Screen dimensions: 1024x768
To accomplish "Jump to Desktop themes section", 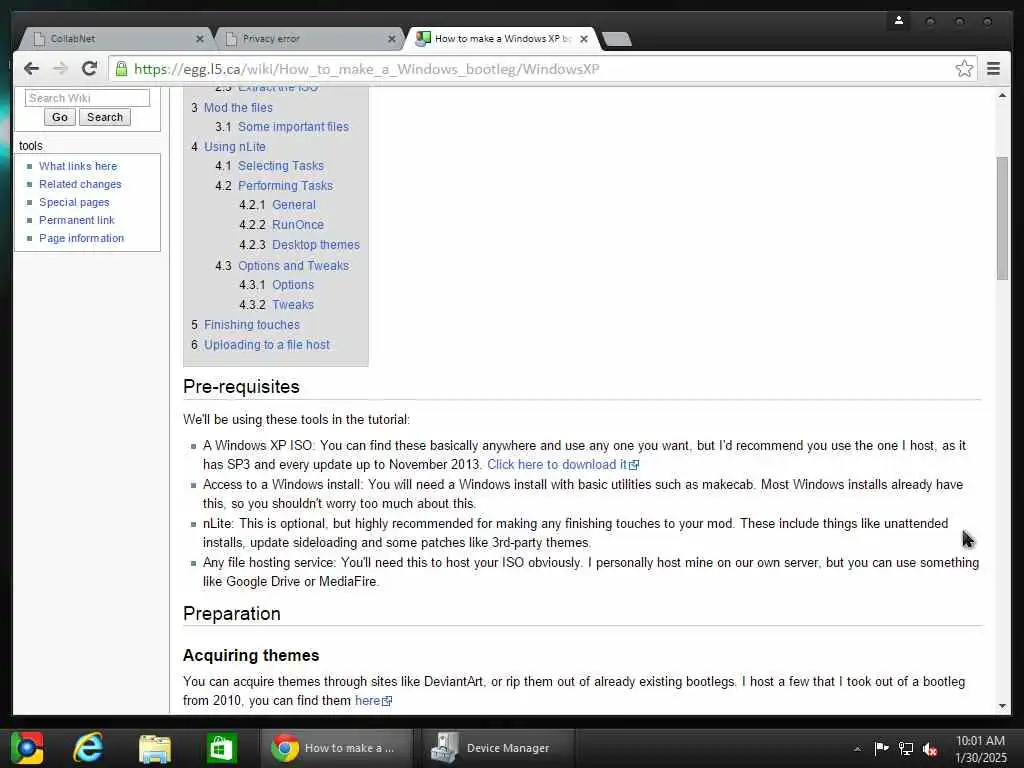I will (316, 245).
